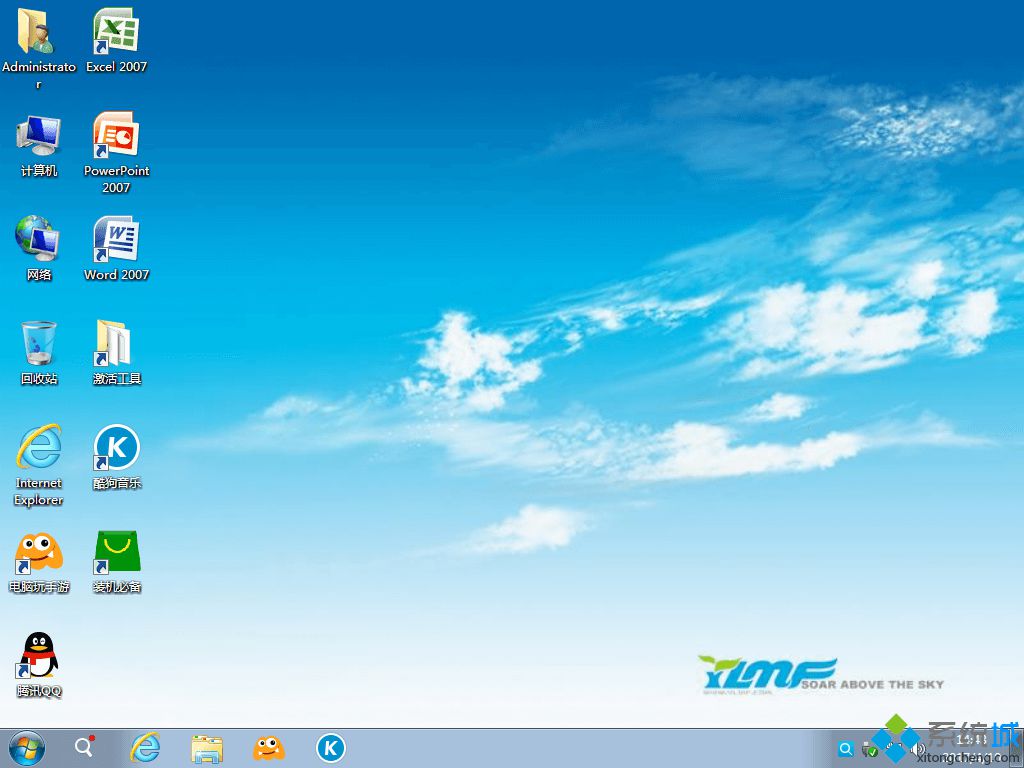The width and height of the screenshot is (1024, 768).
Task: Launch 酷狗音乐 music player
Action: (115, 447)
